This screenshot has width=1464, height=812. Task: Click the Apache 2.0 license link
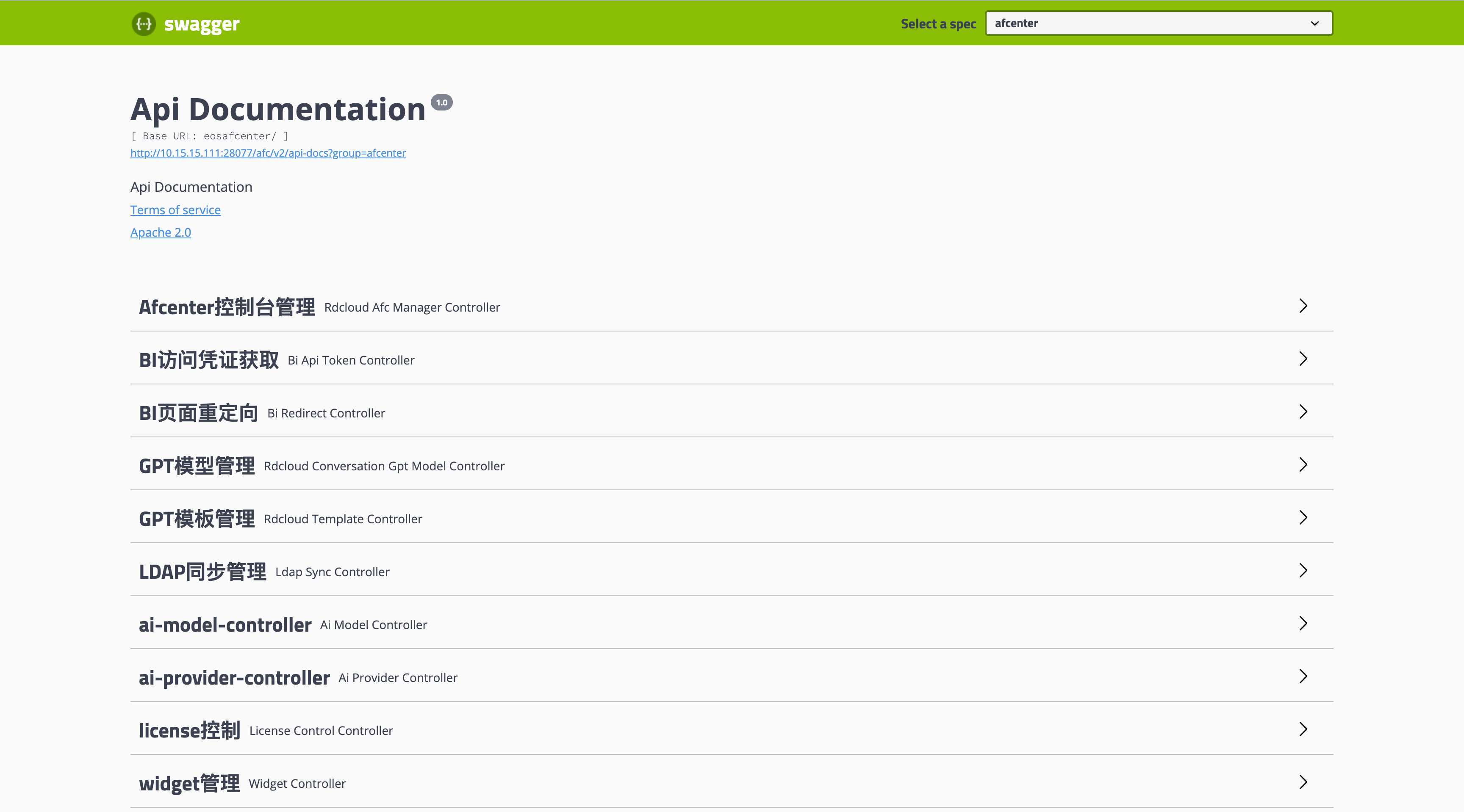point(160,232)
